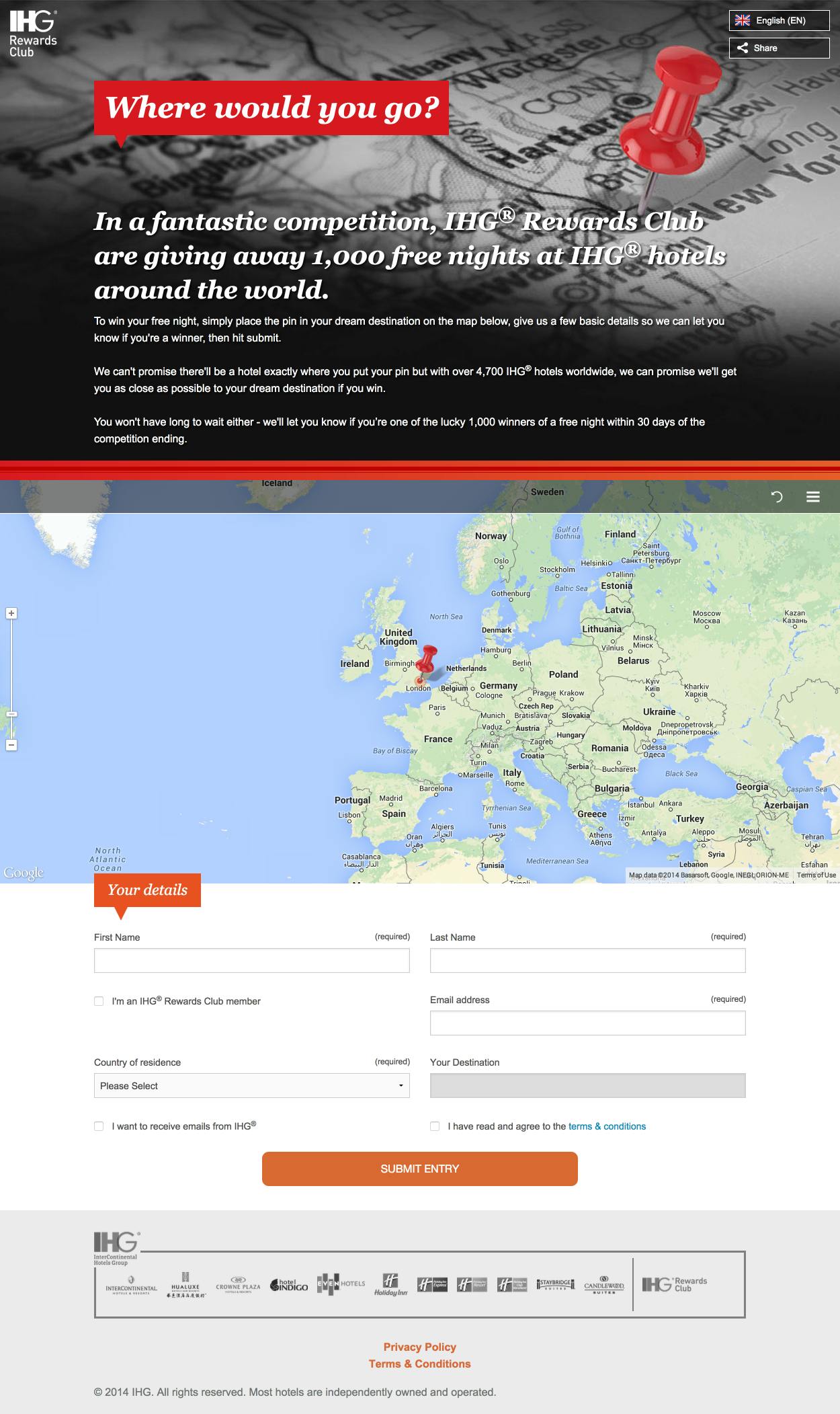This screenshot has width=840, height=1414.
Task: Zoom in on the map
Action: pyautogui.click(x=11, y=613)
